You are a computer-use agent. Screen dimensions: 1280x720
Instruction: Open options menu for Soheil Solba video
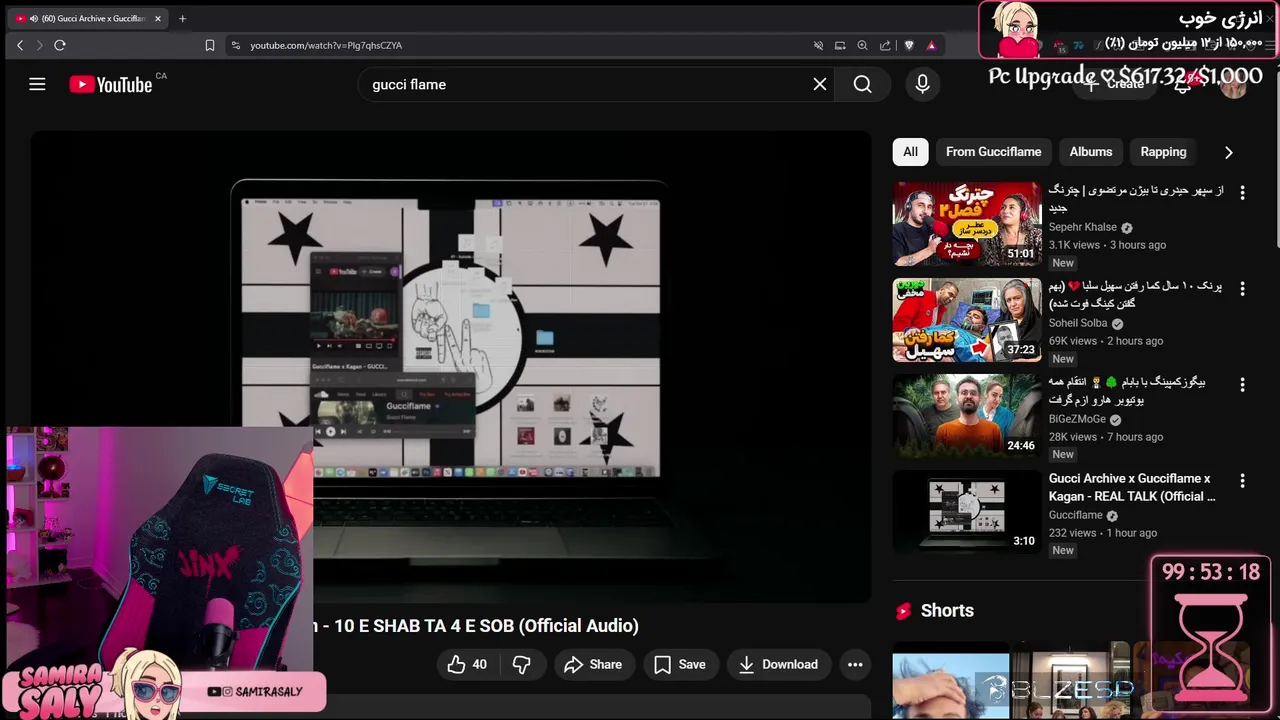[x=1242, y=288]
